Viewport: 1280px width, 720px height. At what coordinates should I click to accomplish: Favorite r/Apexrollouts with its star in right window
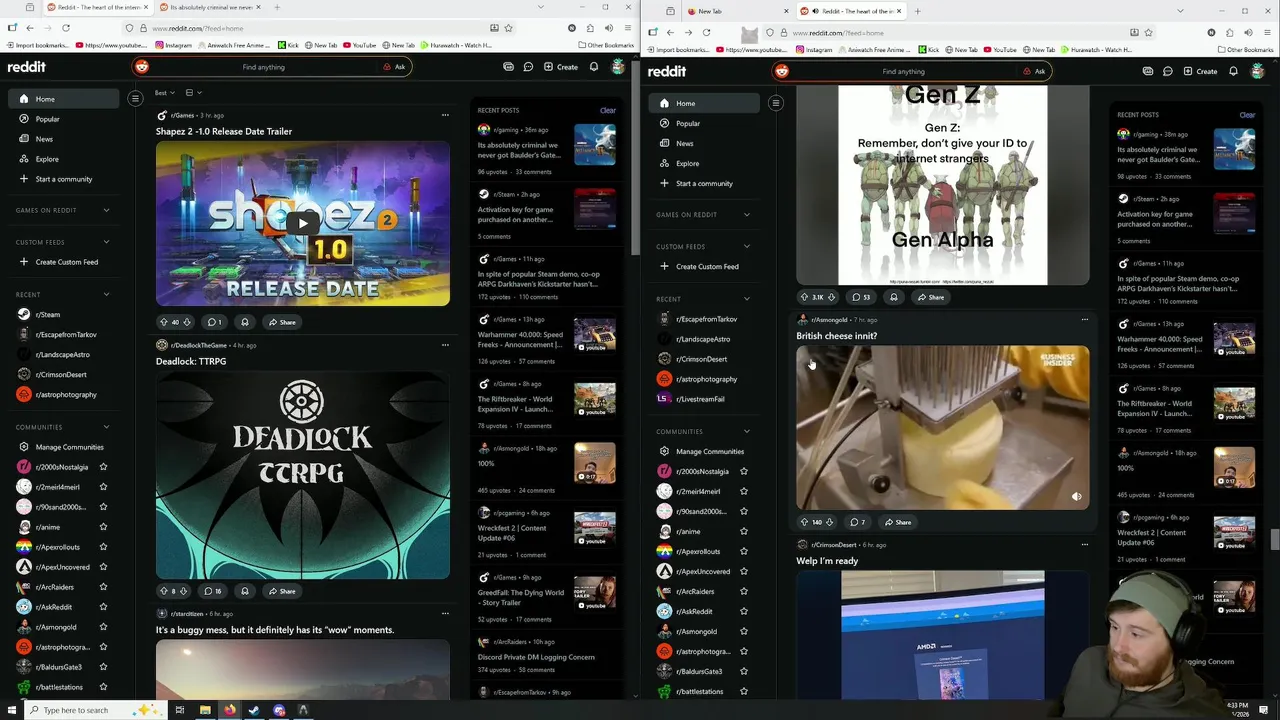[743, 551]
